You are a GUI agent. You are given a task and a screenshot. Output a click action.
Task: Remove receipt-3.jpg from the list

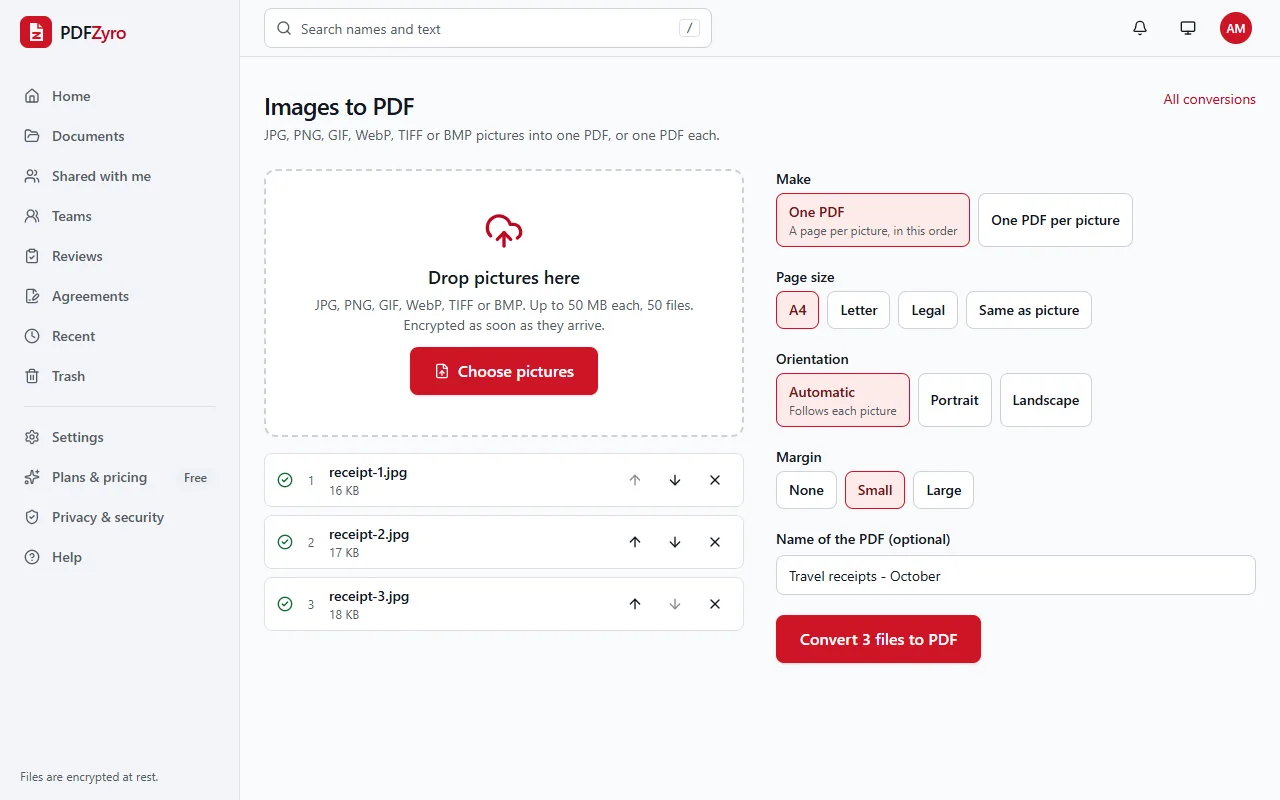point(715,604)
